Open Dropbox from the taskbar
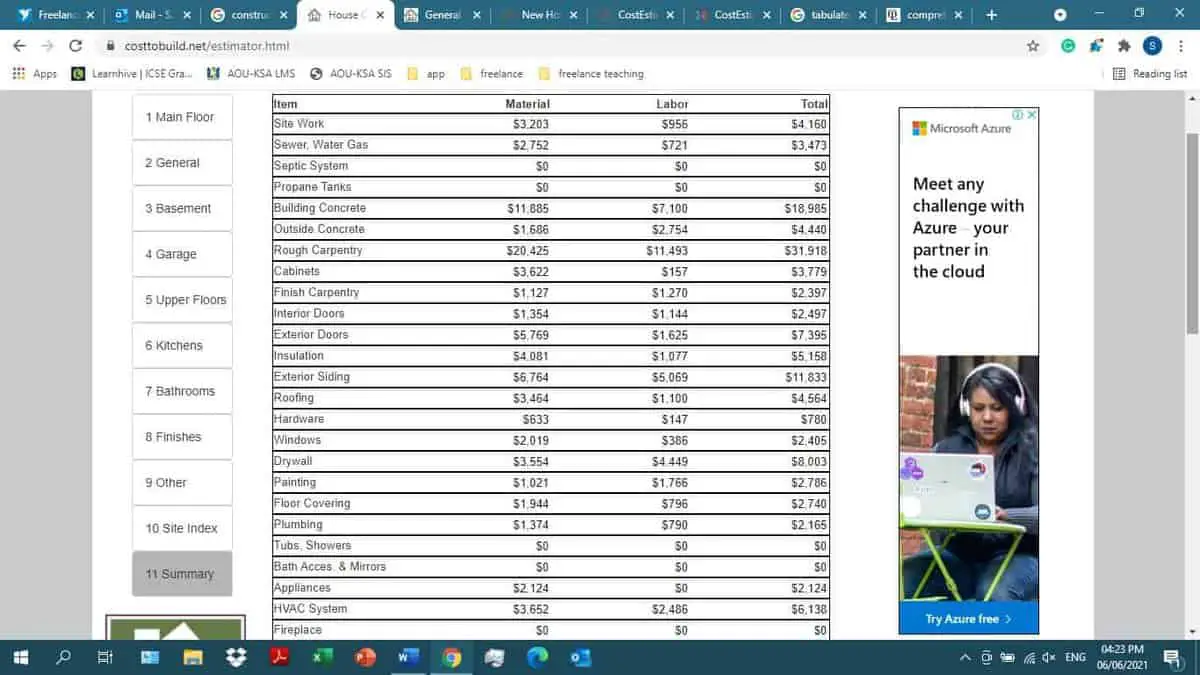 tap(236, 657)
